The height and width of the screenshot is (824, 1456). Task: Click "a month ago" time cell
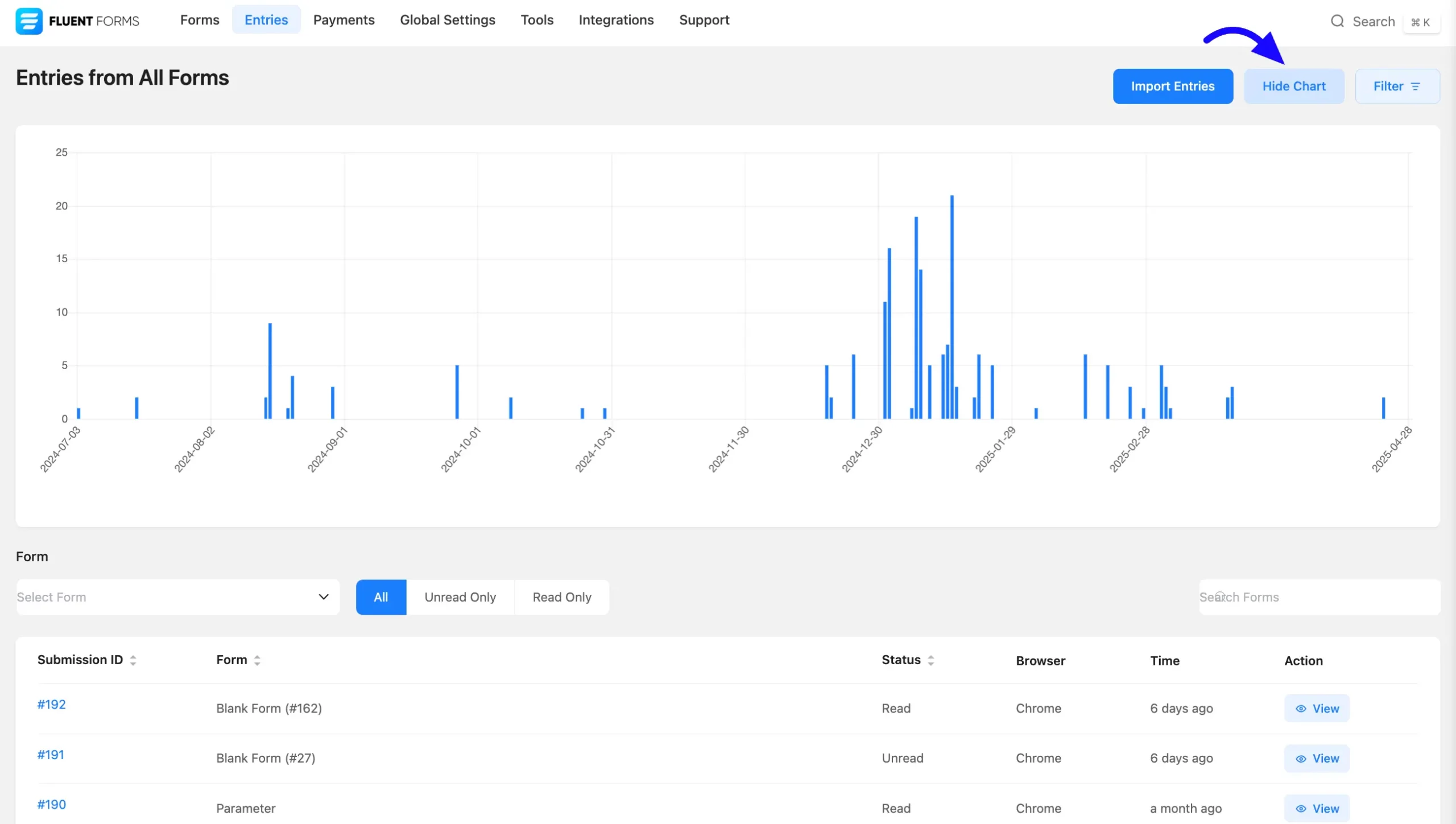(1186, 809)
